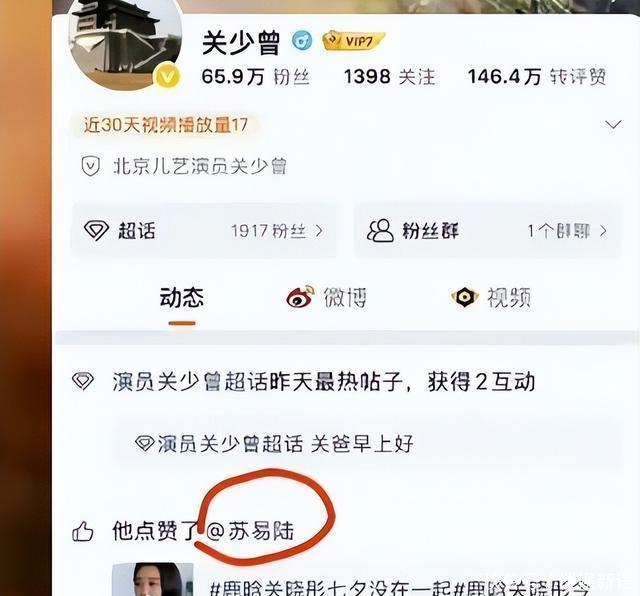The height and width of the screenshot is (596, 640).
Task: Switch to the 视频 tab
Action: 491,297
